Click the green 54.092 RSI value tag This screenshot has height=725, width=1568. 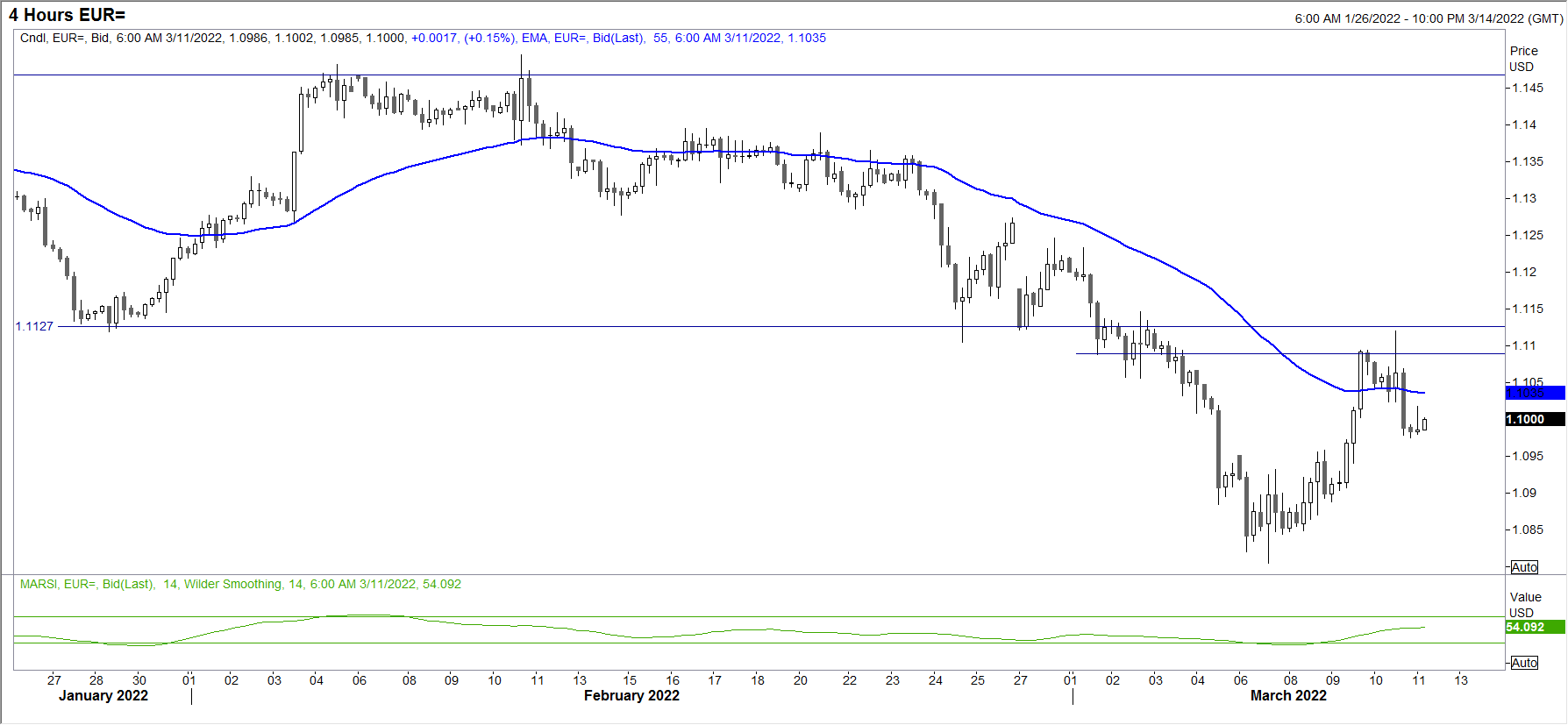pyautogui.click(x=1535, y=627)
